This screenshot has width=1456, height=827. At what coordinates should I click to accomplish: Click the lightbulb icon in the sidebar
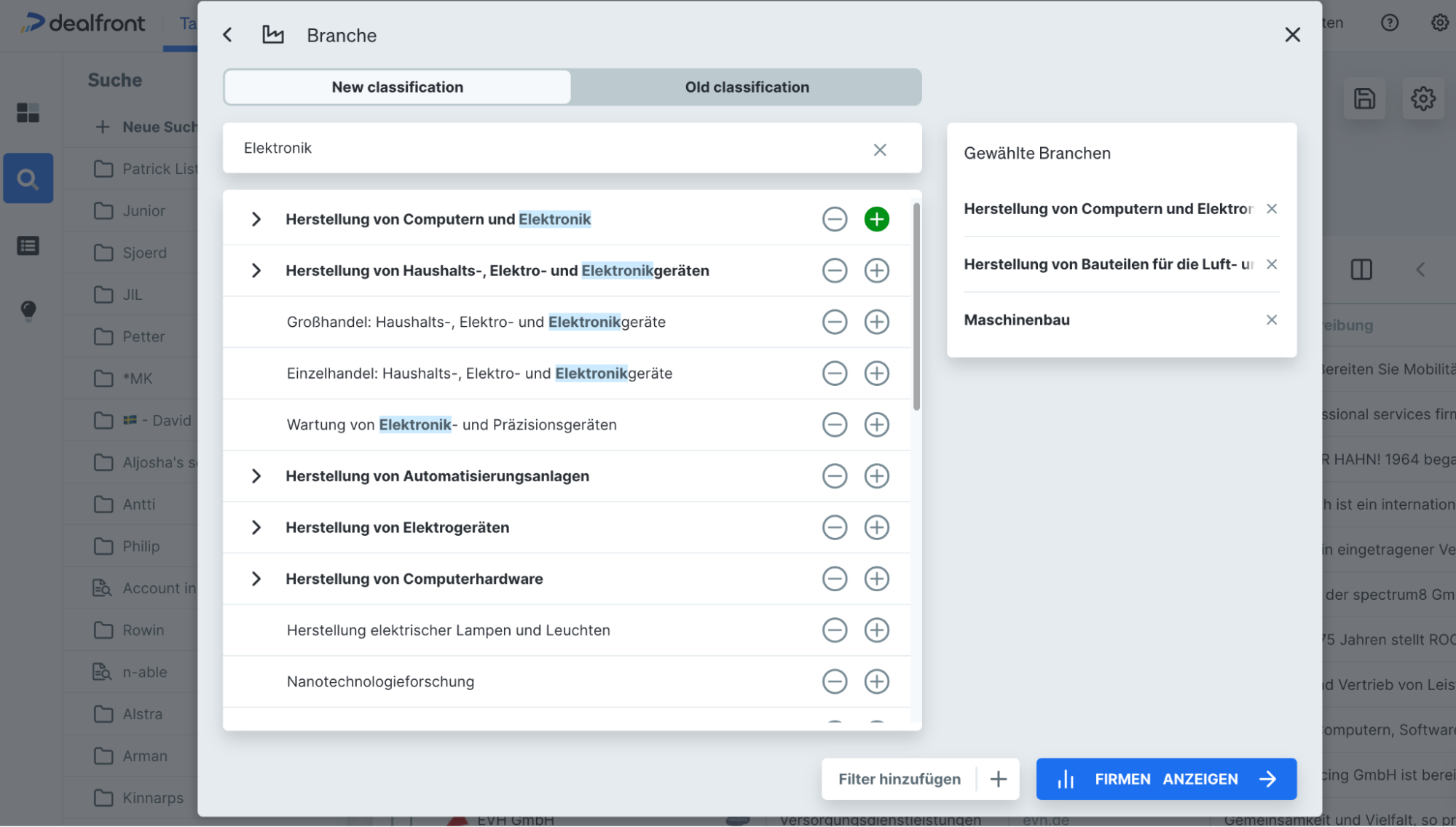point(28,311)
